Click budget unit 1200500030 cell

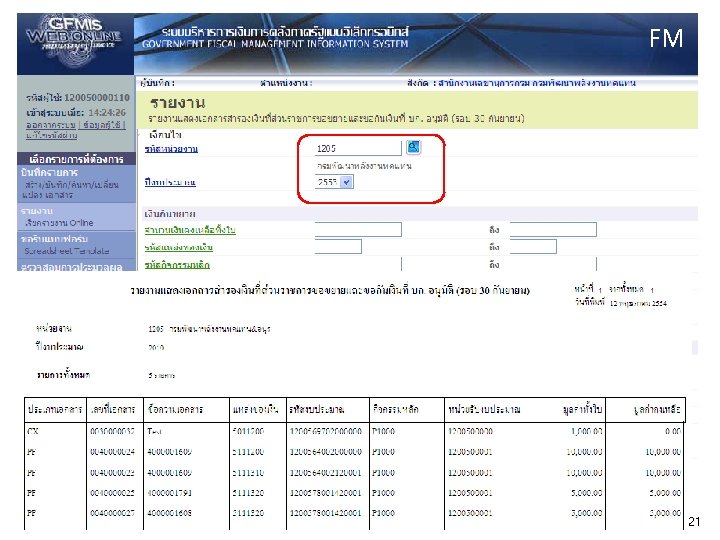tap(470, 431)
